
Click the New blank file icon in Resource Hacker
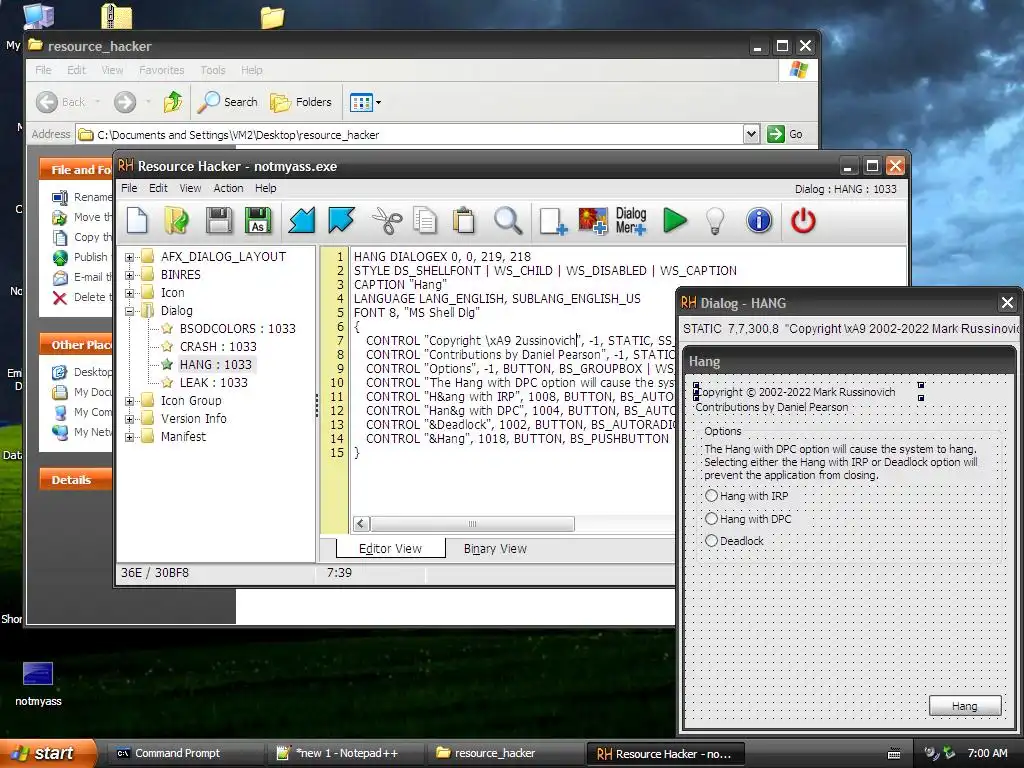137,220
